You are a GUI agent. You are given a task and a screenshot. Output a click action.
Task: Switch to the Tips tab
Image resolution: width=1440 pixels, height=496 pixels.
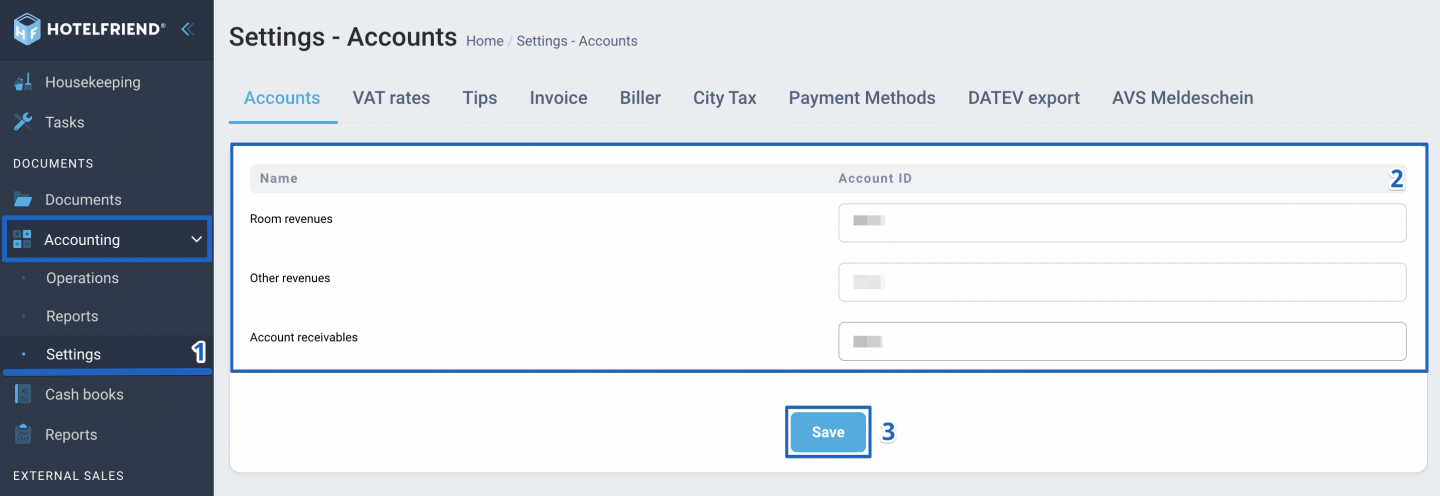(480, 98)
